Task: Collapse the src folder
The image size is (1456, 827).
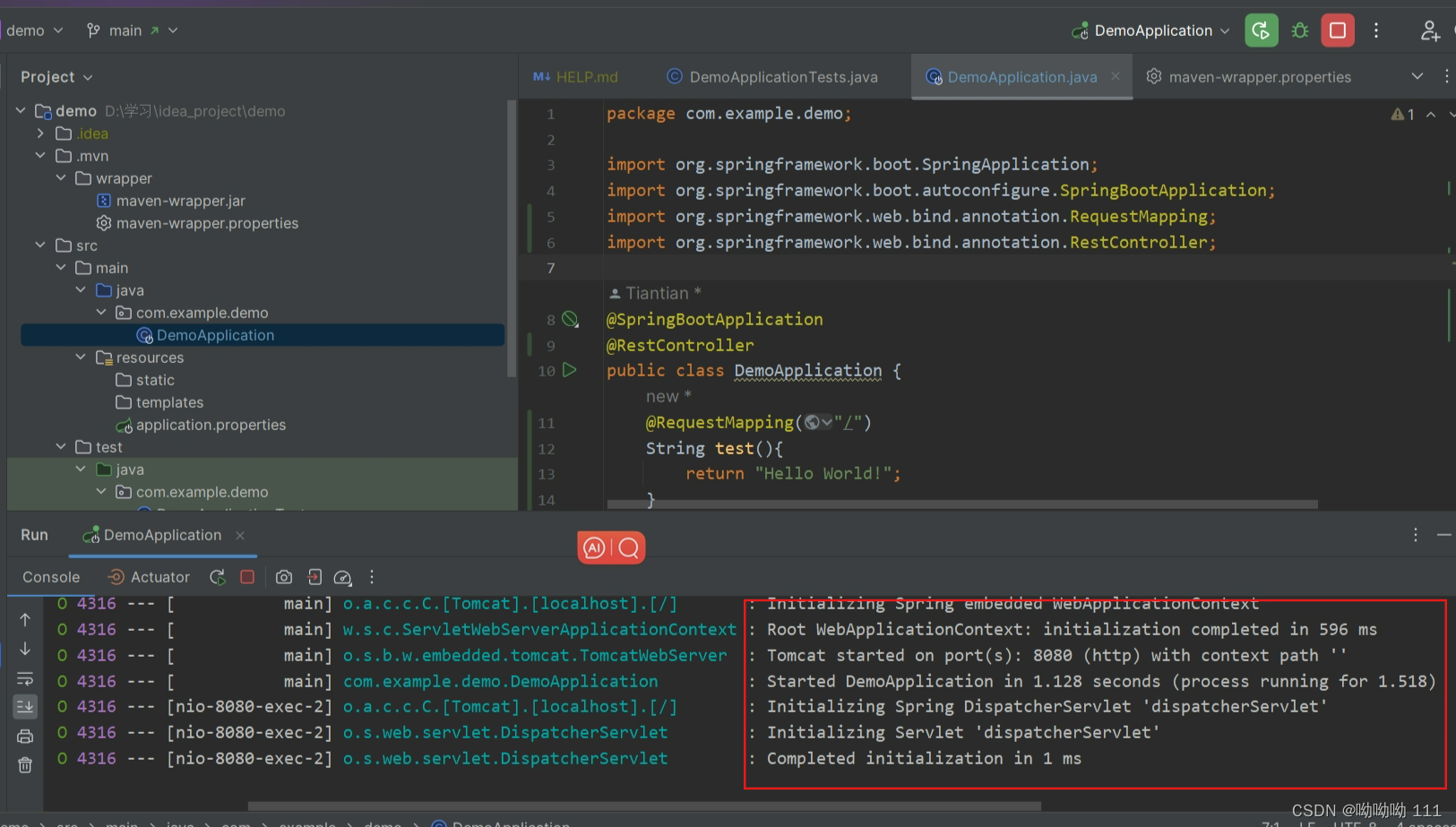Action: pyautogui.click(x=40, y=246)
